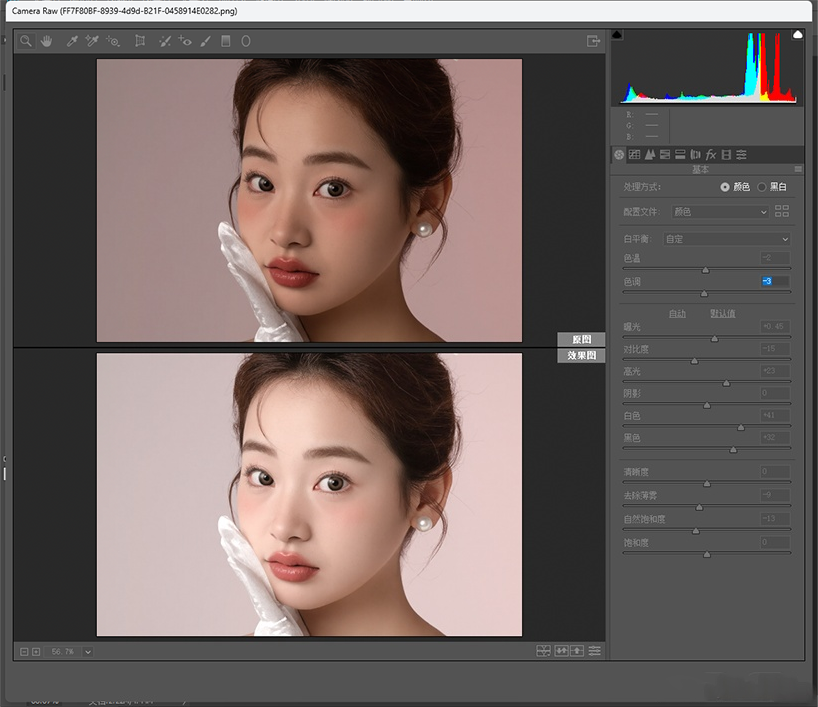Viewport: 818px width, 707px height.
Task: Select the Hand tool
Action: pos(46,41)
